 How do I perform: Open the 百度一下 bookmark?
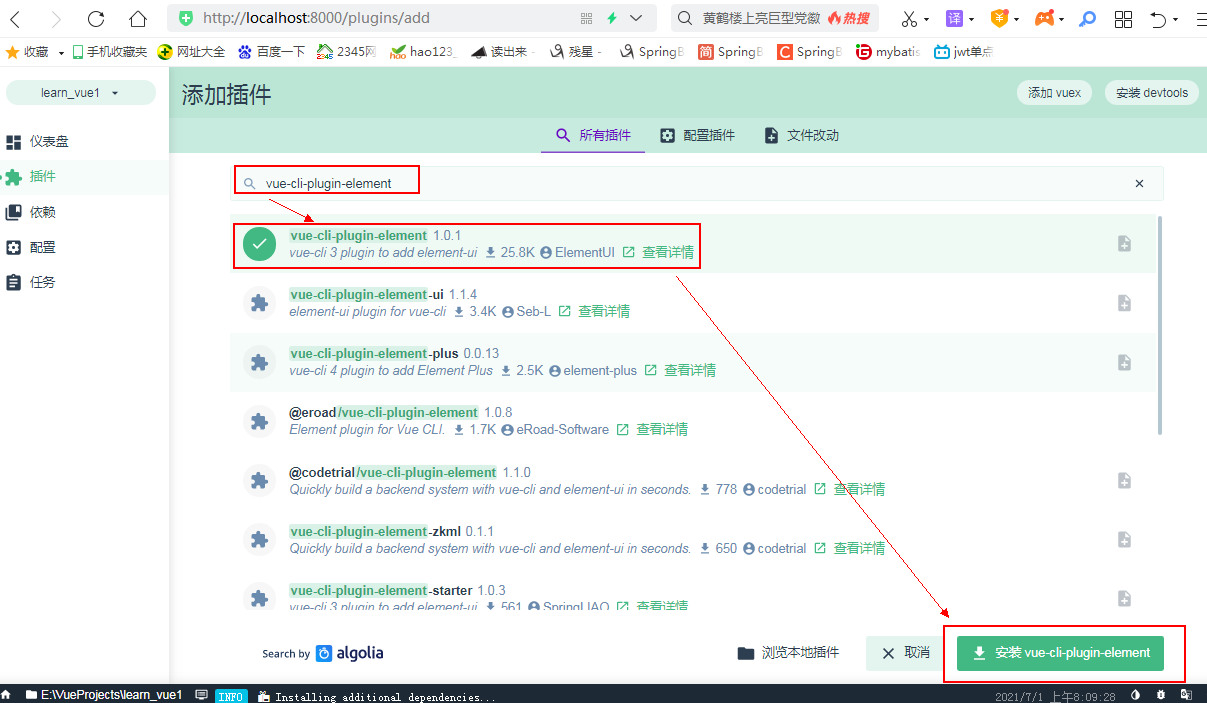[x=272, y=52]
